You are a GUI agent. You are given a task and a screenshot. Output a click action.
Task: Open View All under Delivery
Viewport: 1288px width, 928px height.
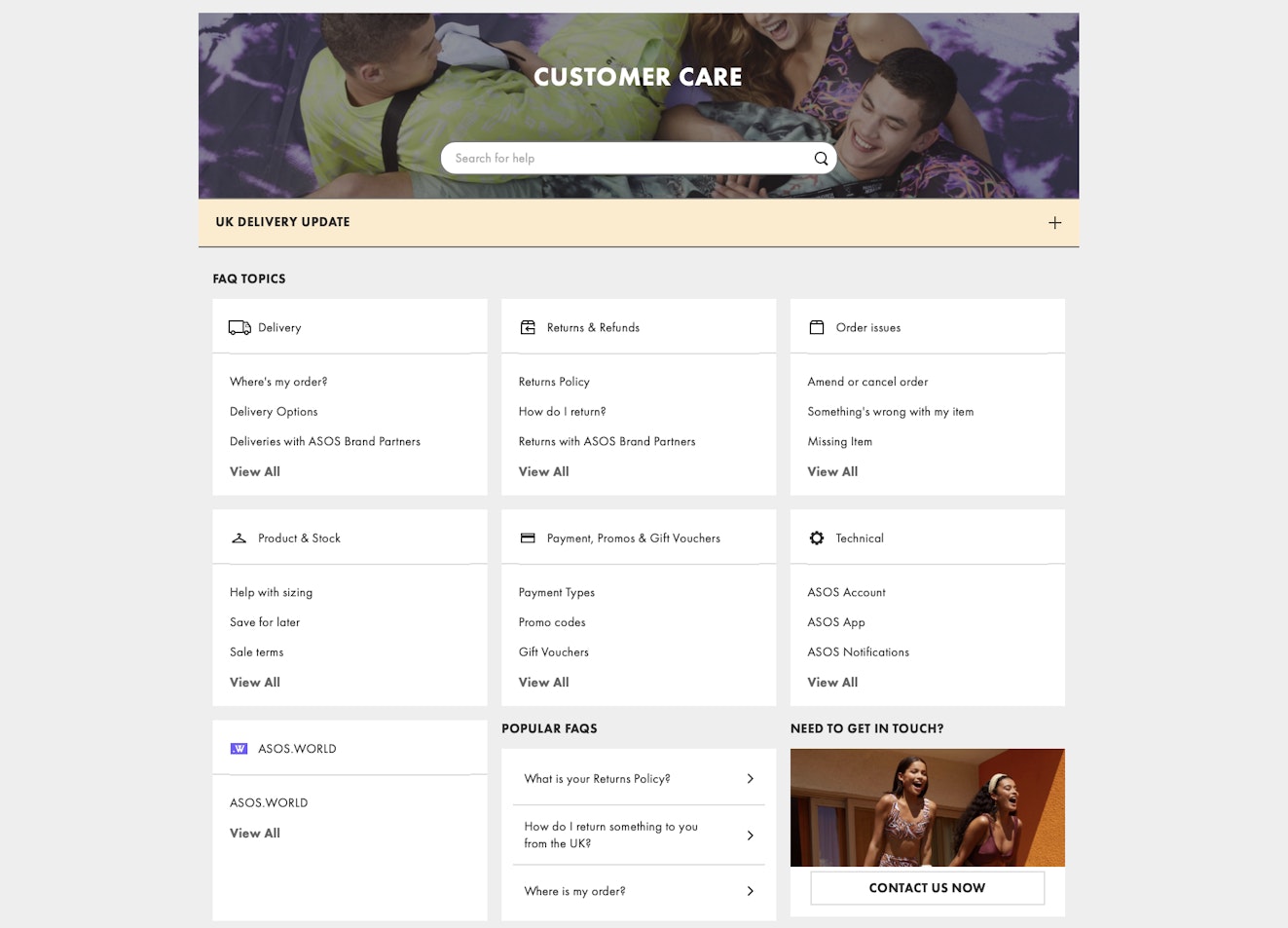pos(255,471)
